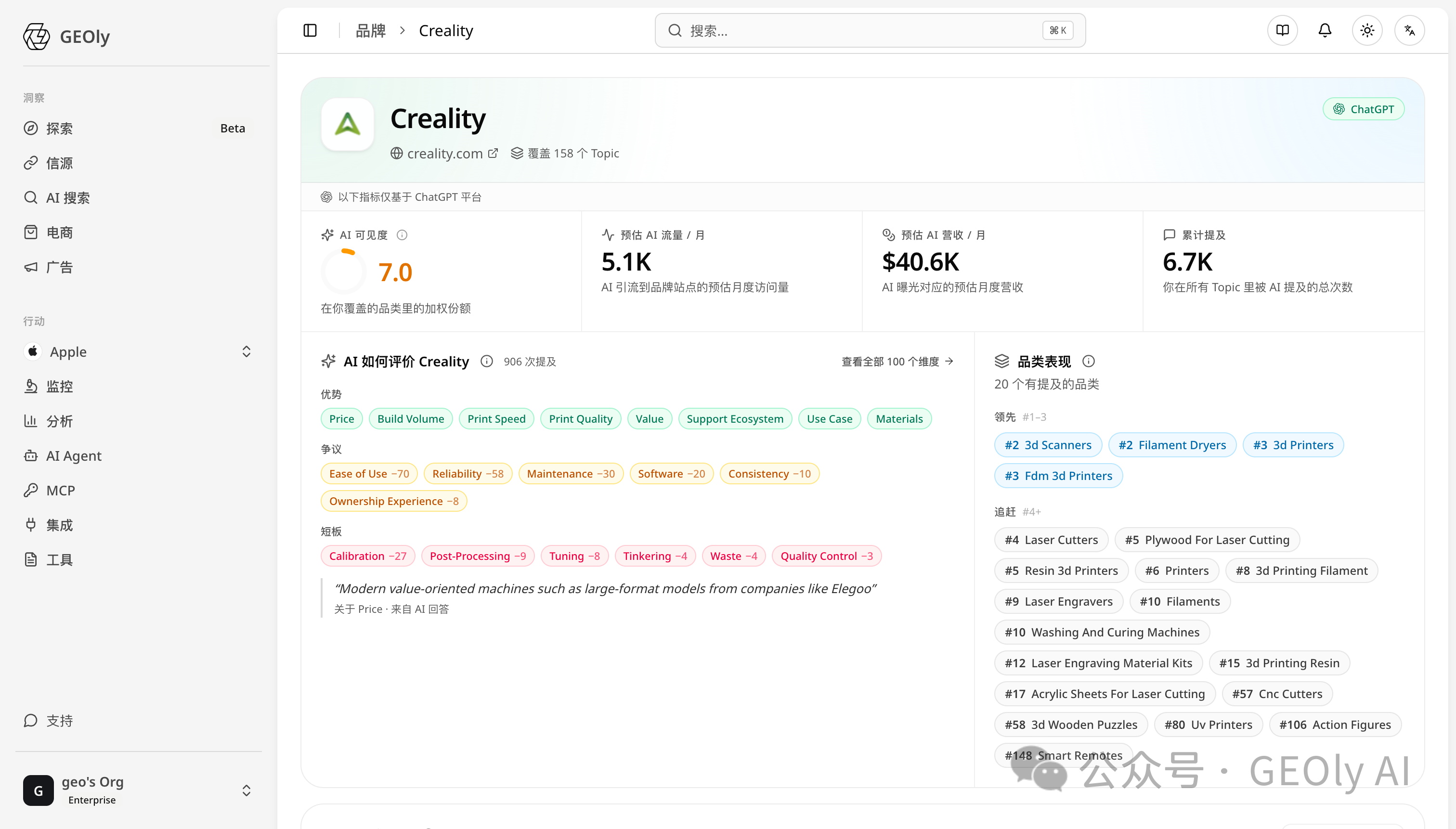Viewport: 1456px width, 829px height.
Task: Click the $40.6K estimated revenue value
Action: [920, 262]
